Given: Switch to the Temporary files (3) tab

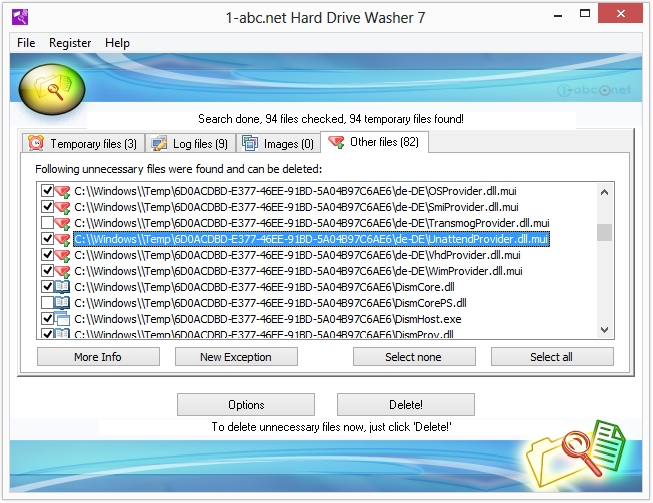Looking at the screenshot, I should point(83,143).
